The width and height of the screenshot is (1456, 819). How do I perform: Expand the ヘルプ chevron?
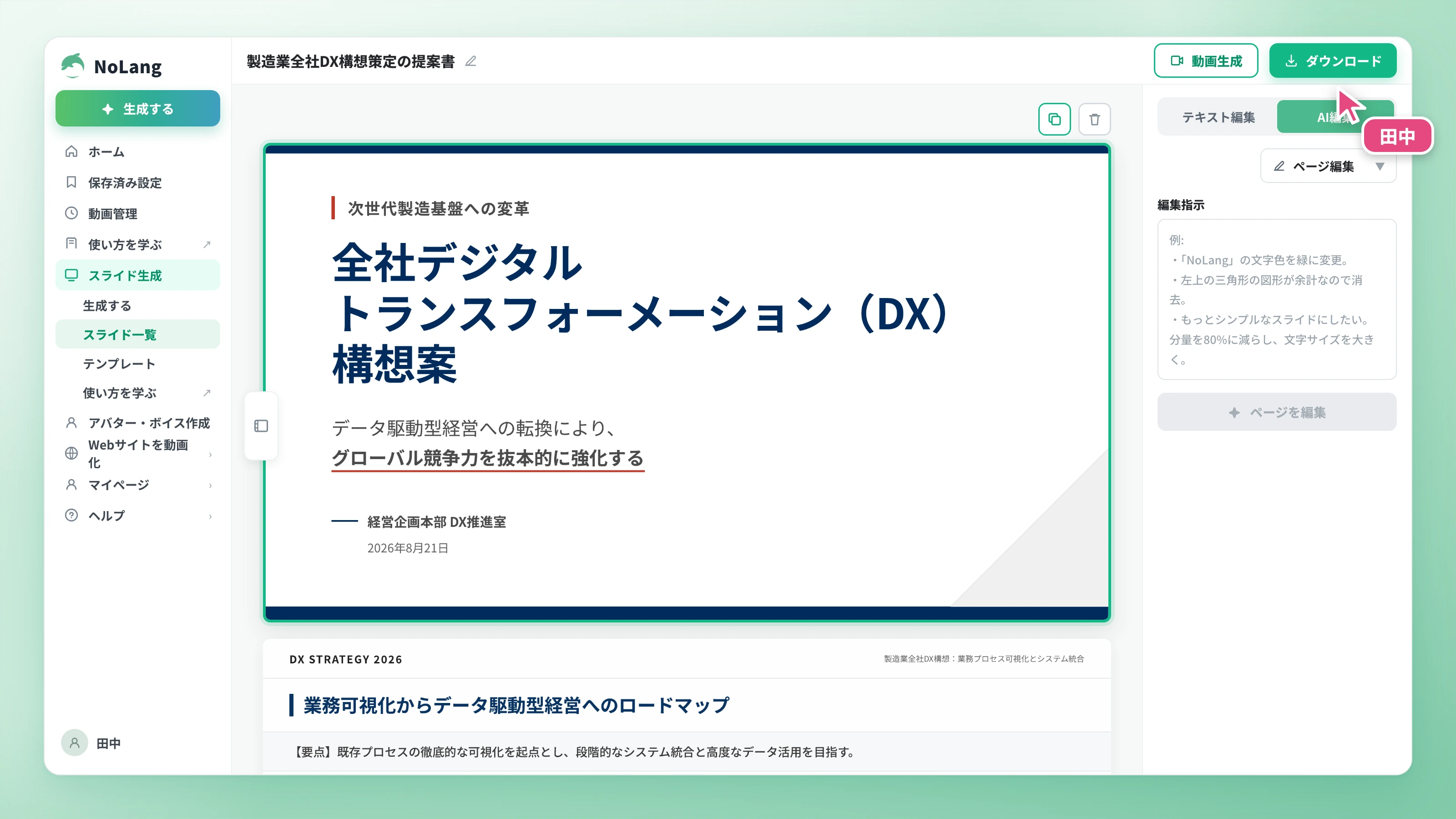(210, 516)
